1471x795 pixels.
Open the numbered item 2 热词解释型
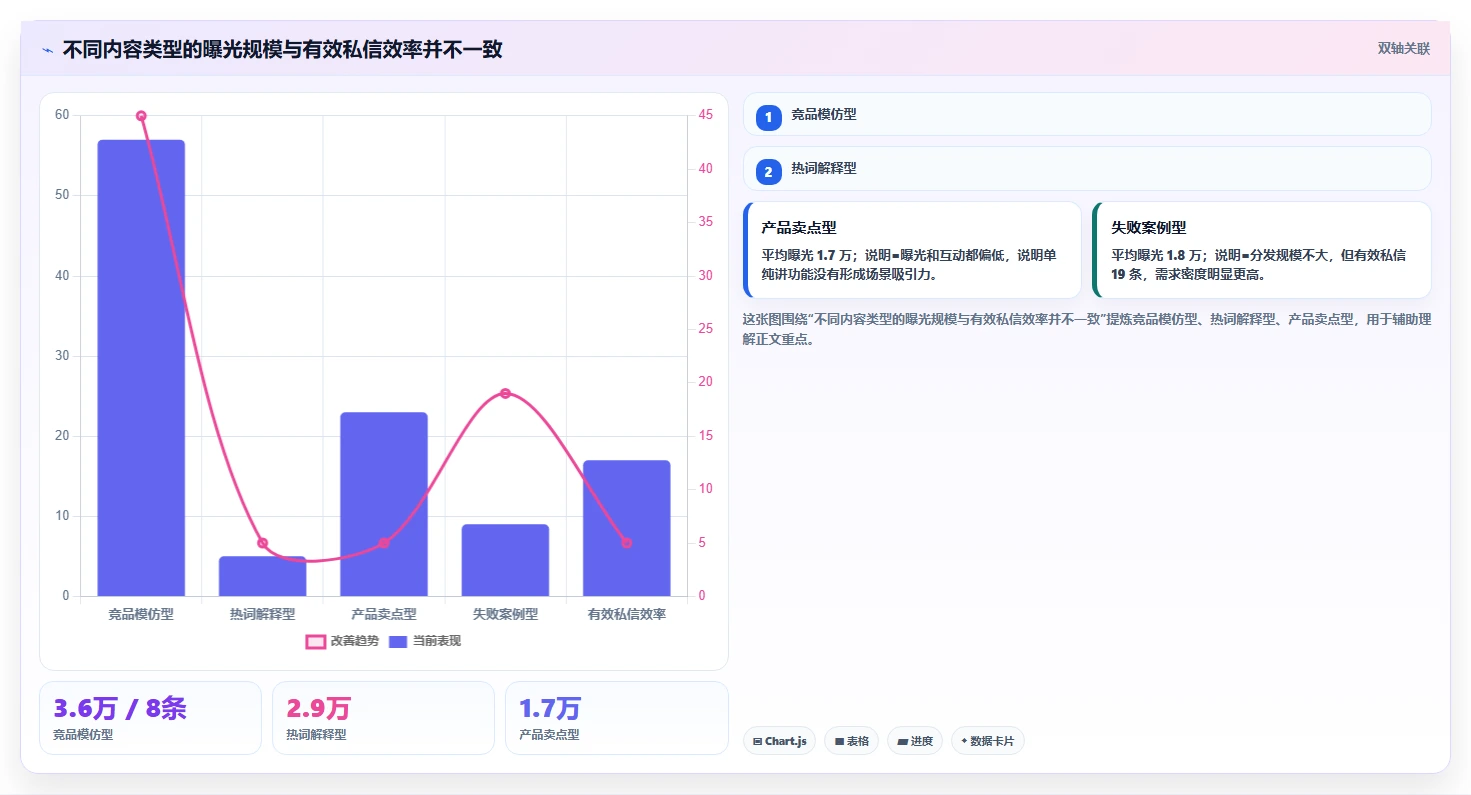click(1087, 168)
